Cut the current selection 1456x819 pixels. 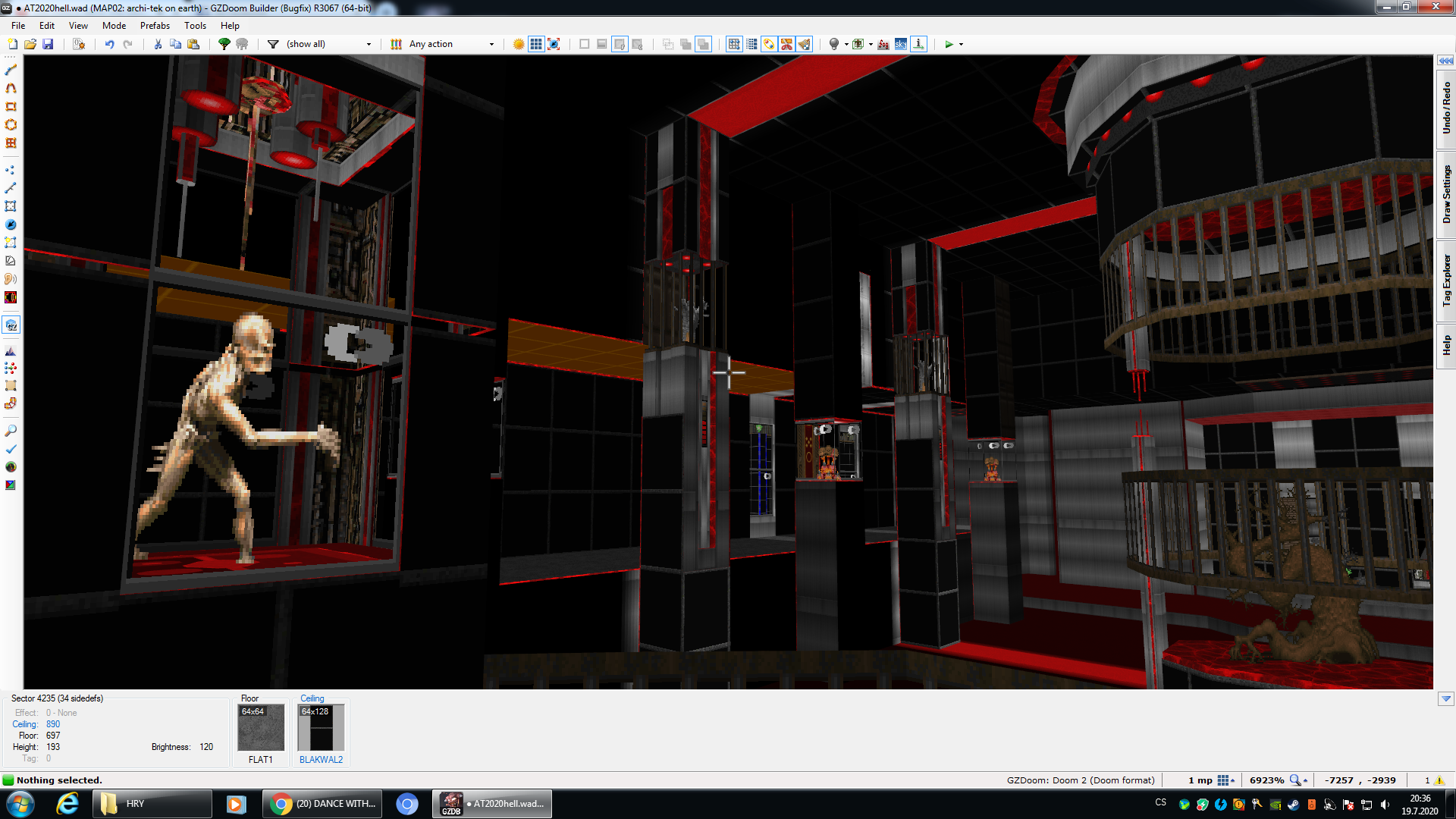coord(158,44)
